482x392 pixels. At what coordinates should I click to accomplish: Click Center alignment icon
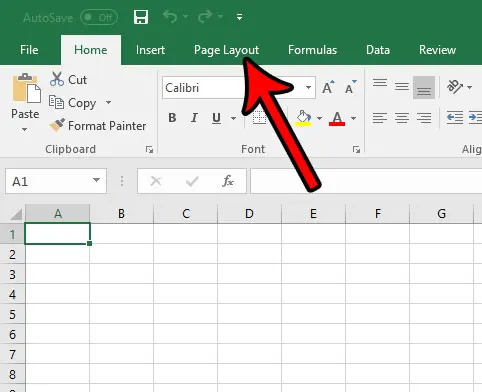(402, 118)
